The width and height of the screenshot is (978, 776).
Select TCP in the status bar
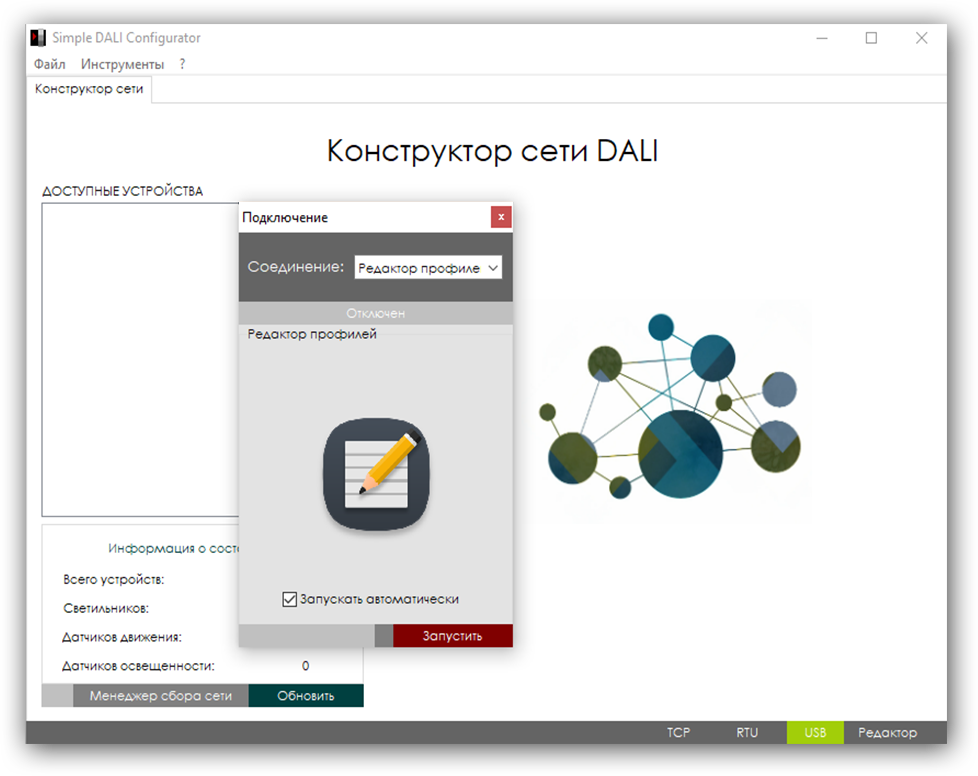click(679, 732)
